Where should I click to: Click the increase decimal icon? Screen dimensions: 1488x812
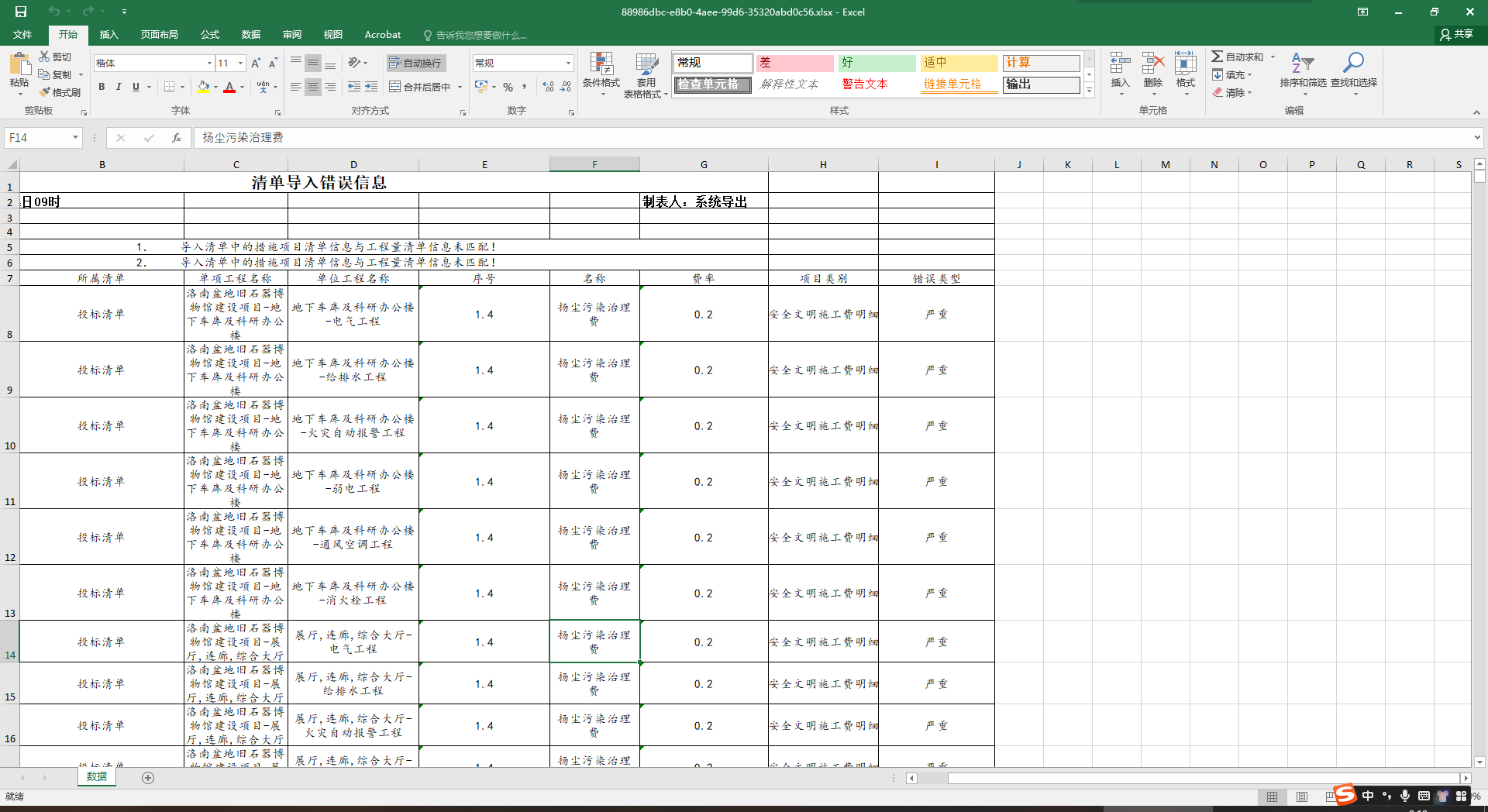(549, 87)
